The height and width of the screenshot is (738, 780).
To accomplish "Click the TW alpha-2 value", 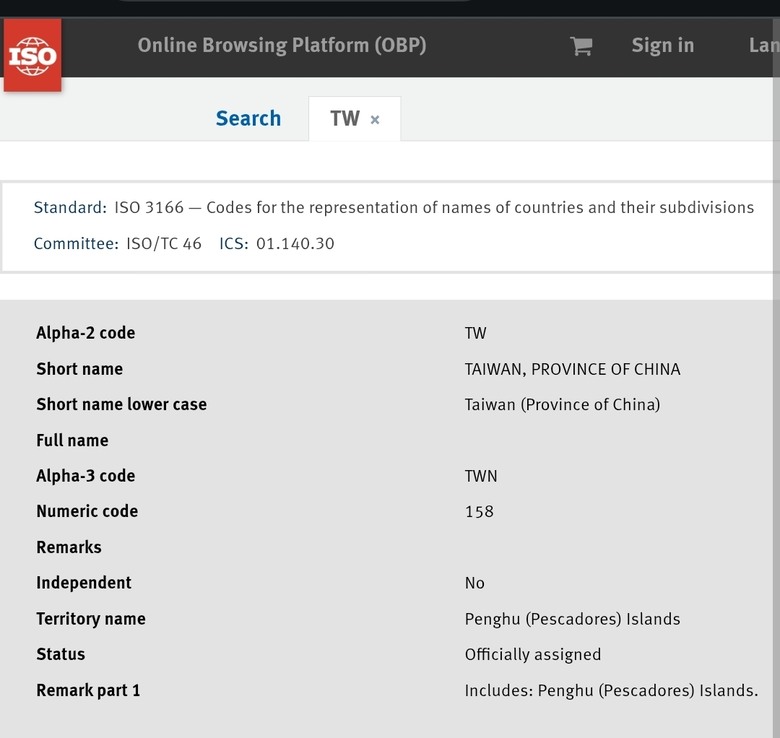I will click(x=476, y=333).
